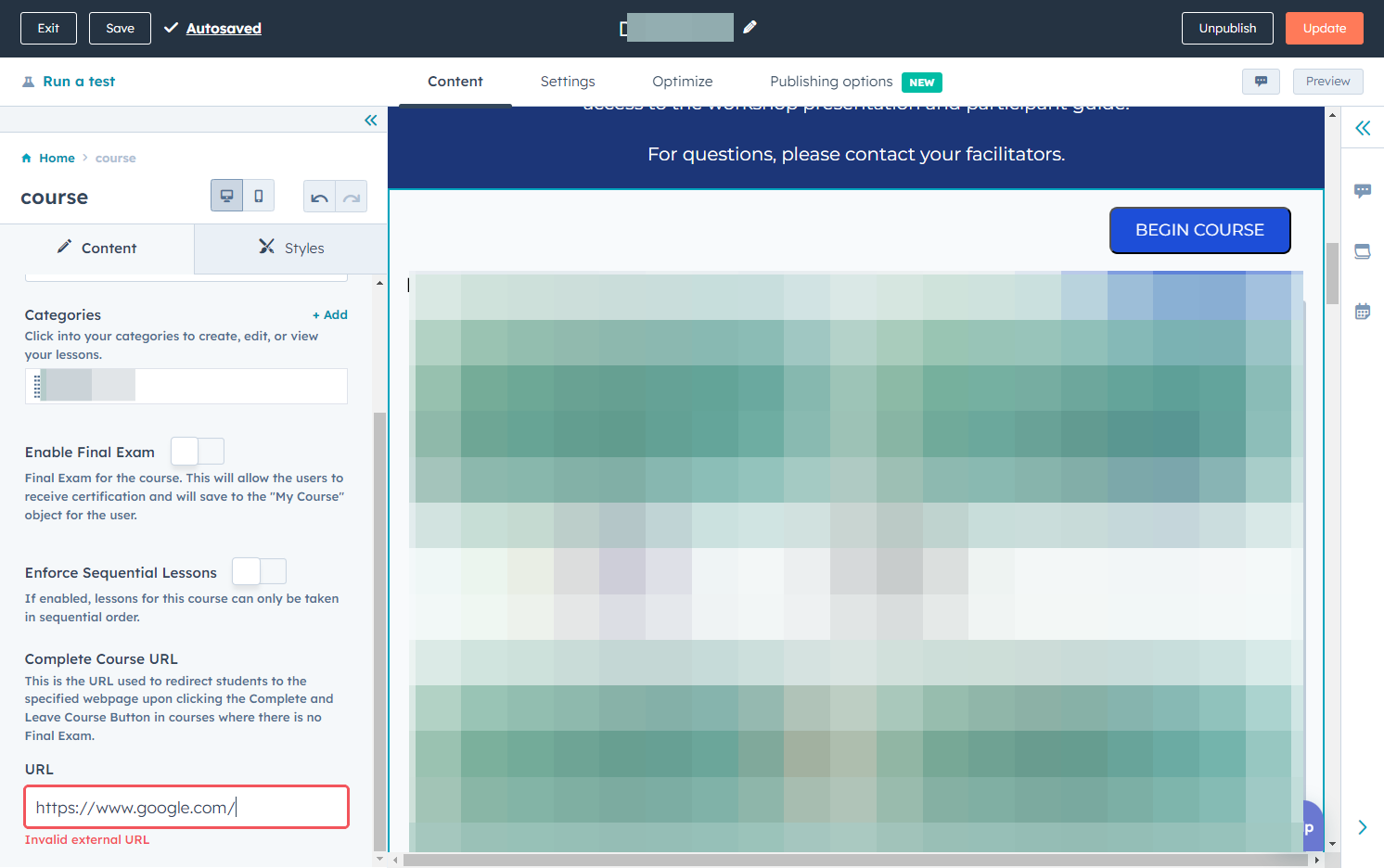
Task: Click the Home breadcrumb link
Action: (57, 159)
